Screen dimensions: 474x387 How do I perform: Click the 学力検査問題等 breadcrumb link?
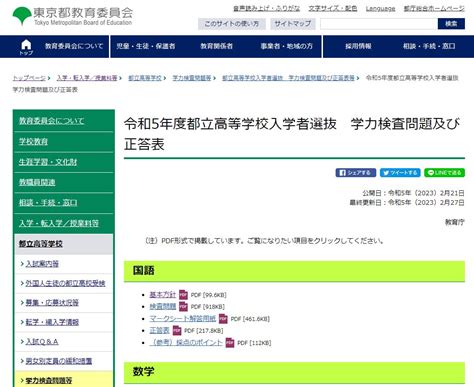(192, 78)
